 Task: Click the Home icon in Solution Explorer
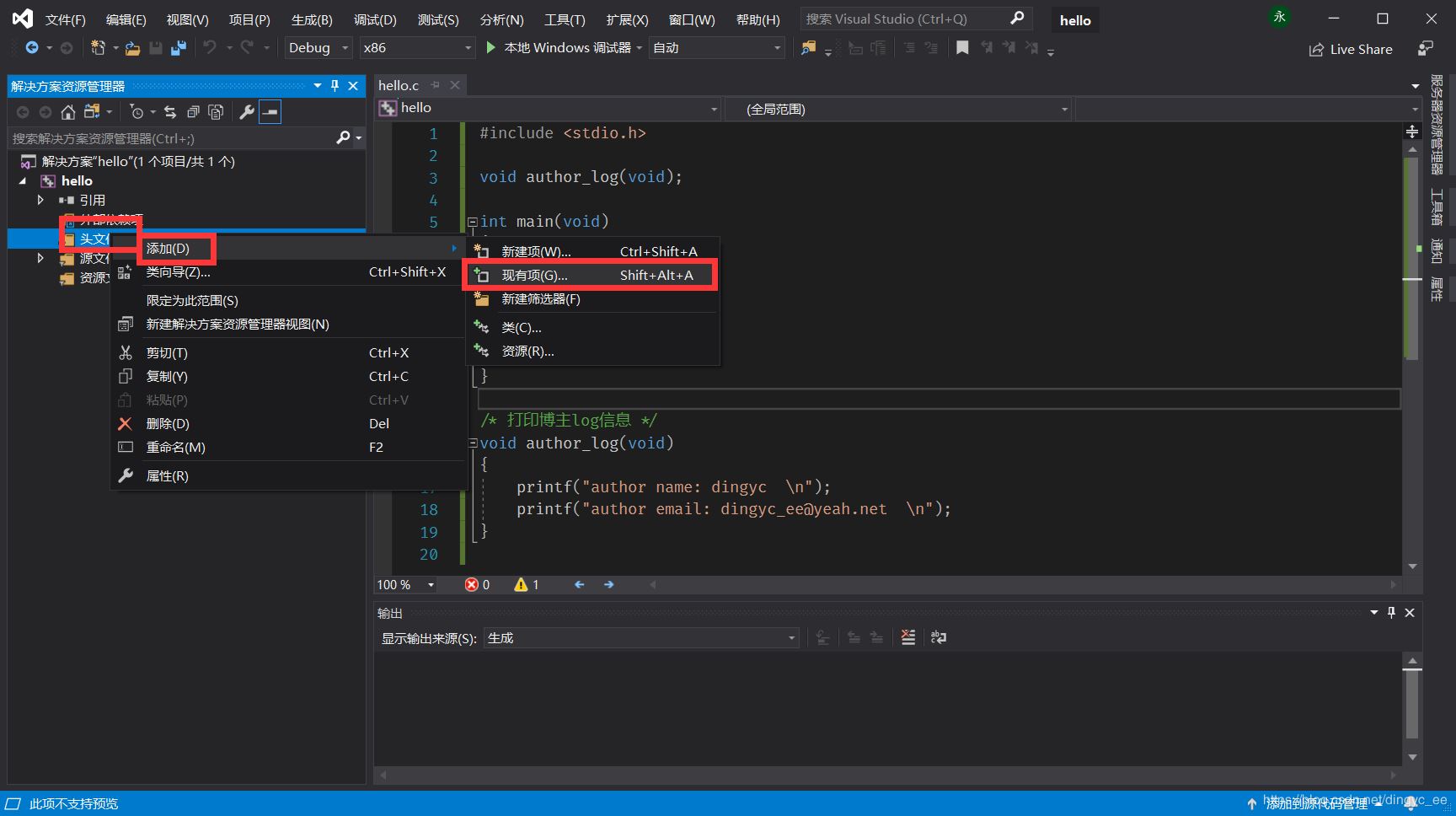click(68, 112)
